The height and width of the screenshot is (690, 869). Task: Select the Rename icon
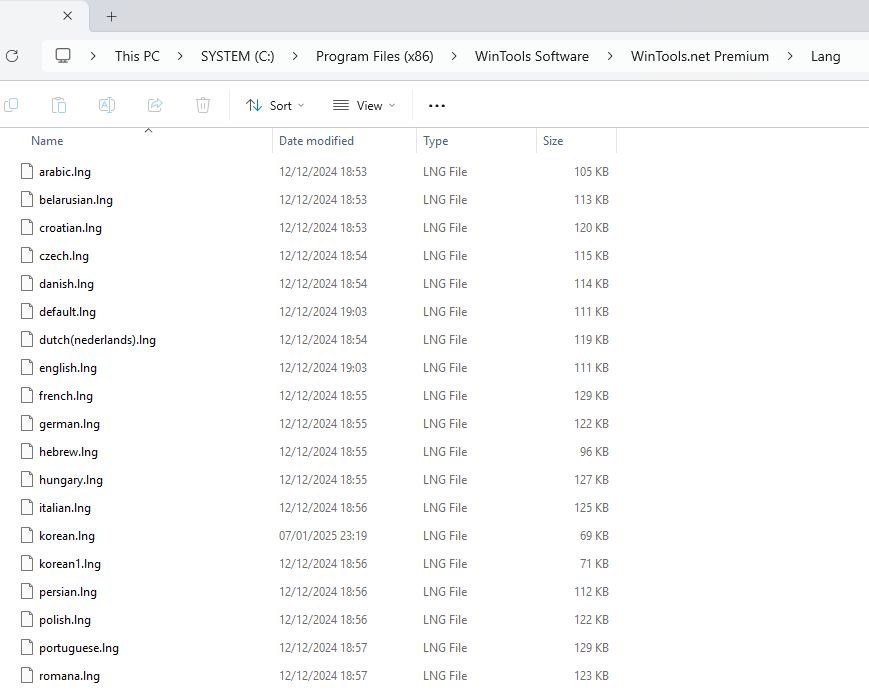[107, 105]
